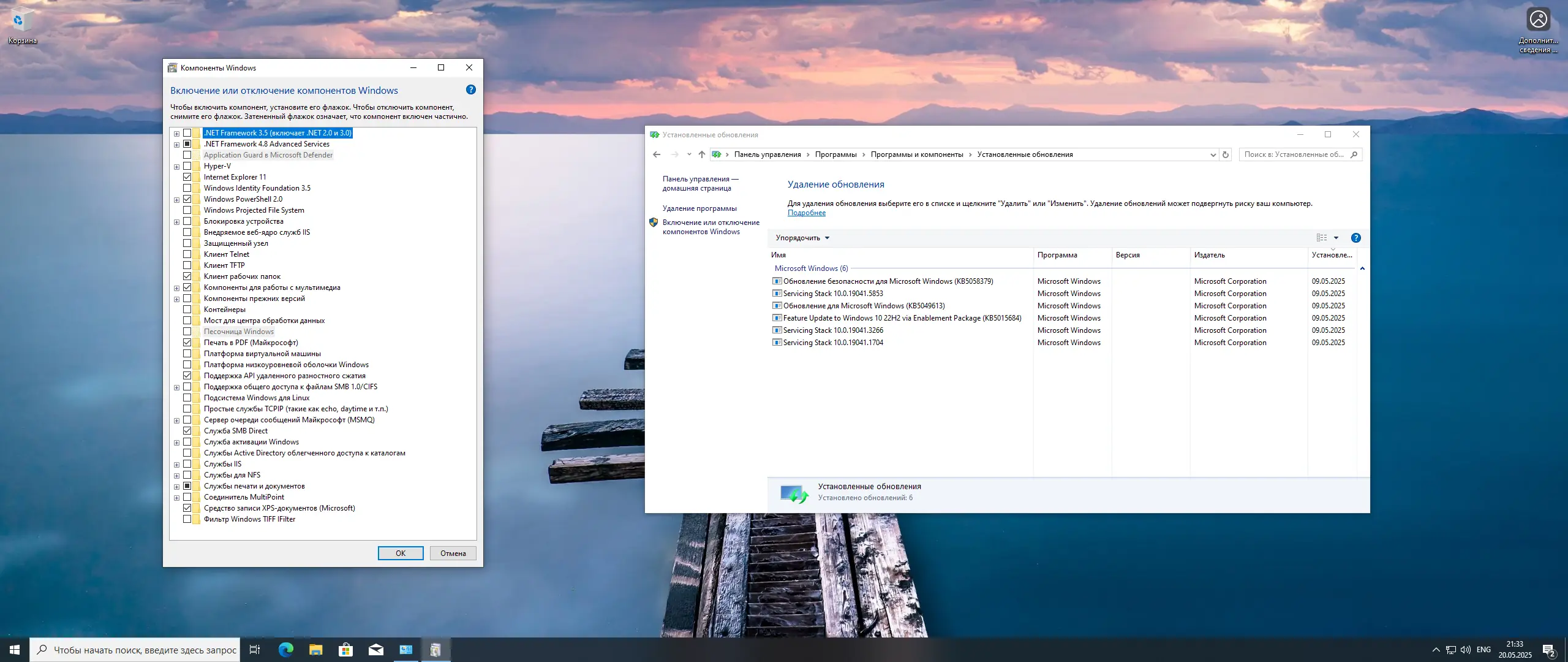Expand the .NET Framework 4.8 Advanced Services node
Image resolution: width=1568 pixels, height=662 pixels.
(177, 145)
